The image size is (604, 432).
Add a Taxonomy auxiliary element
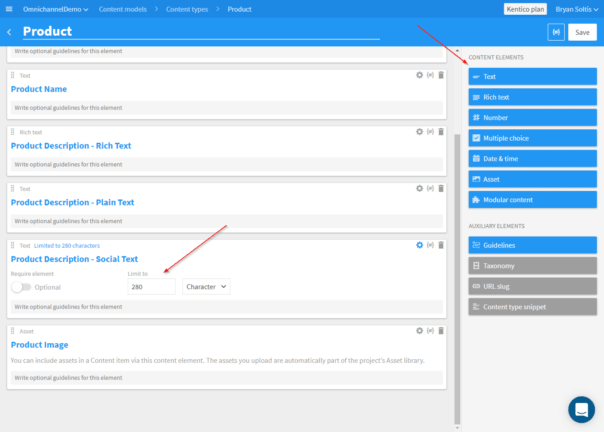(x=532, y=266)
